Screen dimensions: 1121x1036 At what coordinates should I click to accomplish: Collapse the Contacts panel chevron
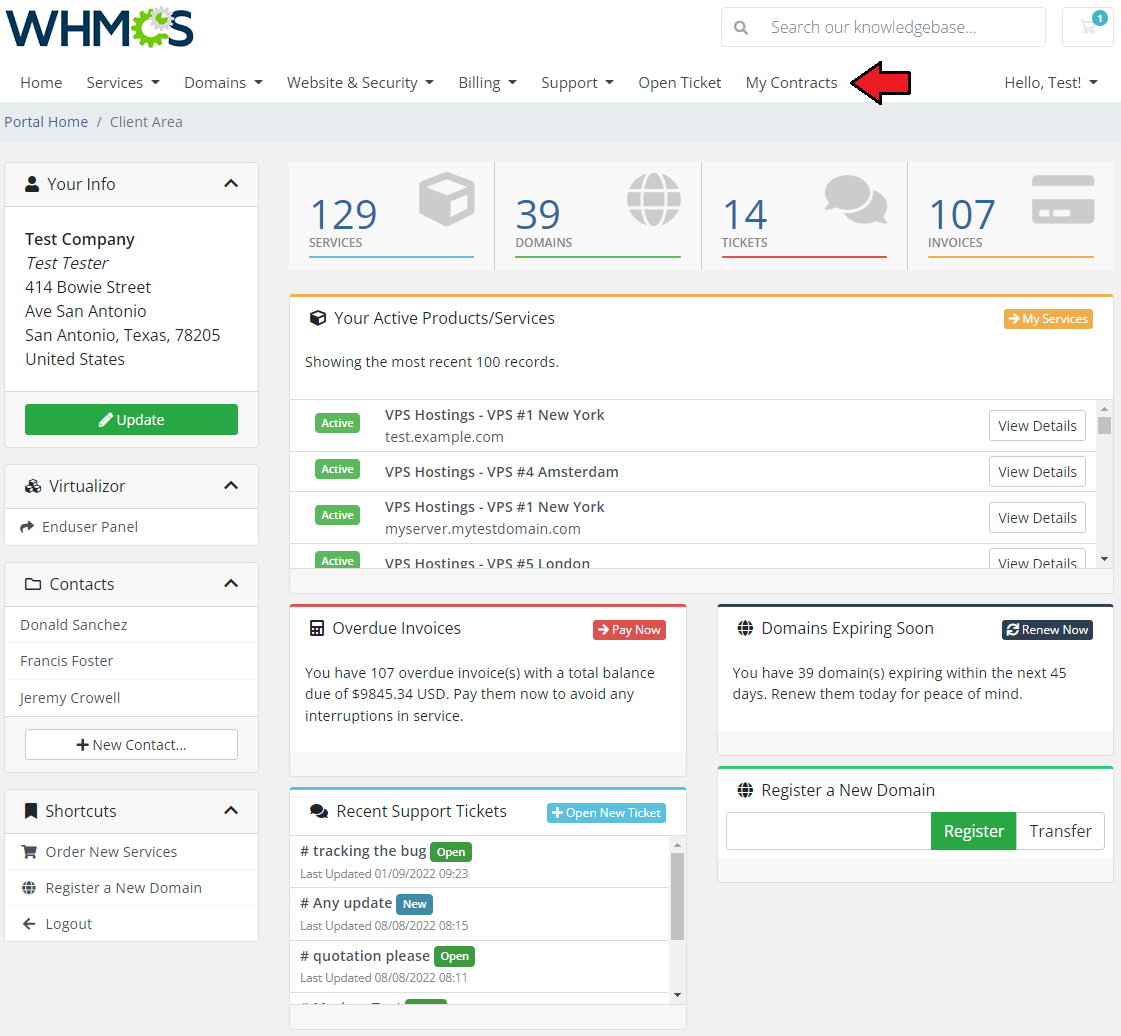coord(231,583)
